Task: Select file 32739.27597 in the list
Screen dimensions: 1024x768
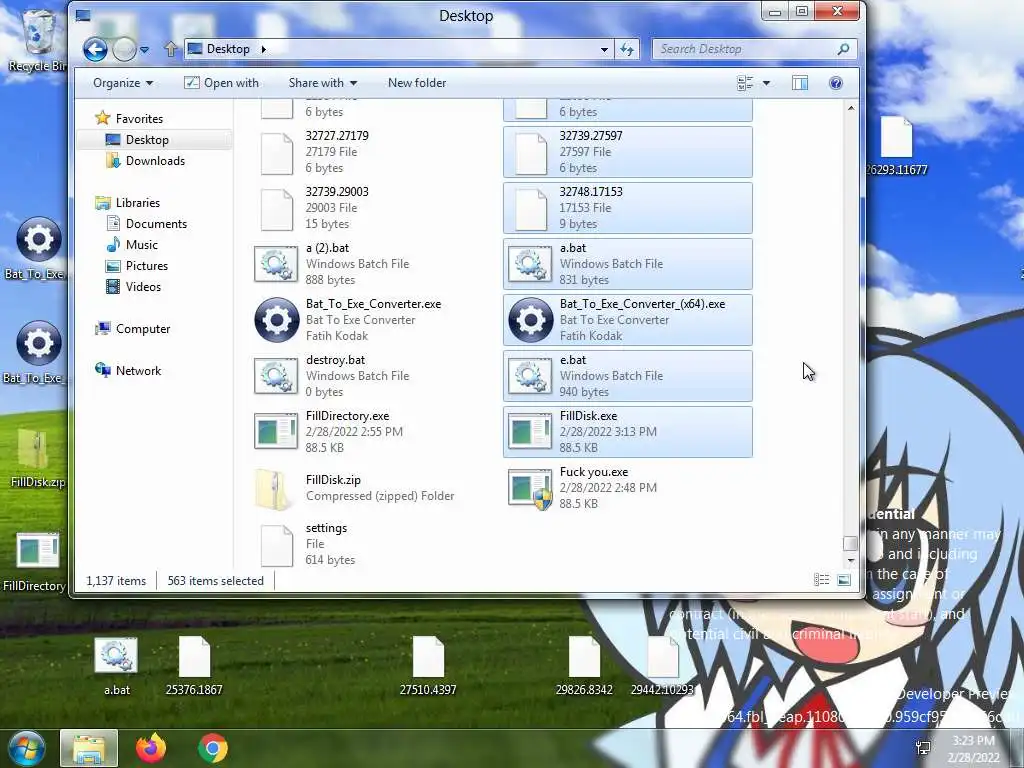Action: 628,152
